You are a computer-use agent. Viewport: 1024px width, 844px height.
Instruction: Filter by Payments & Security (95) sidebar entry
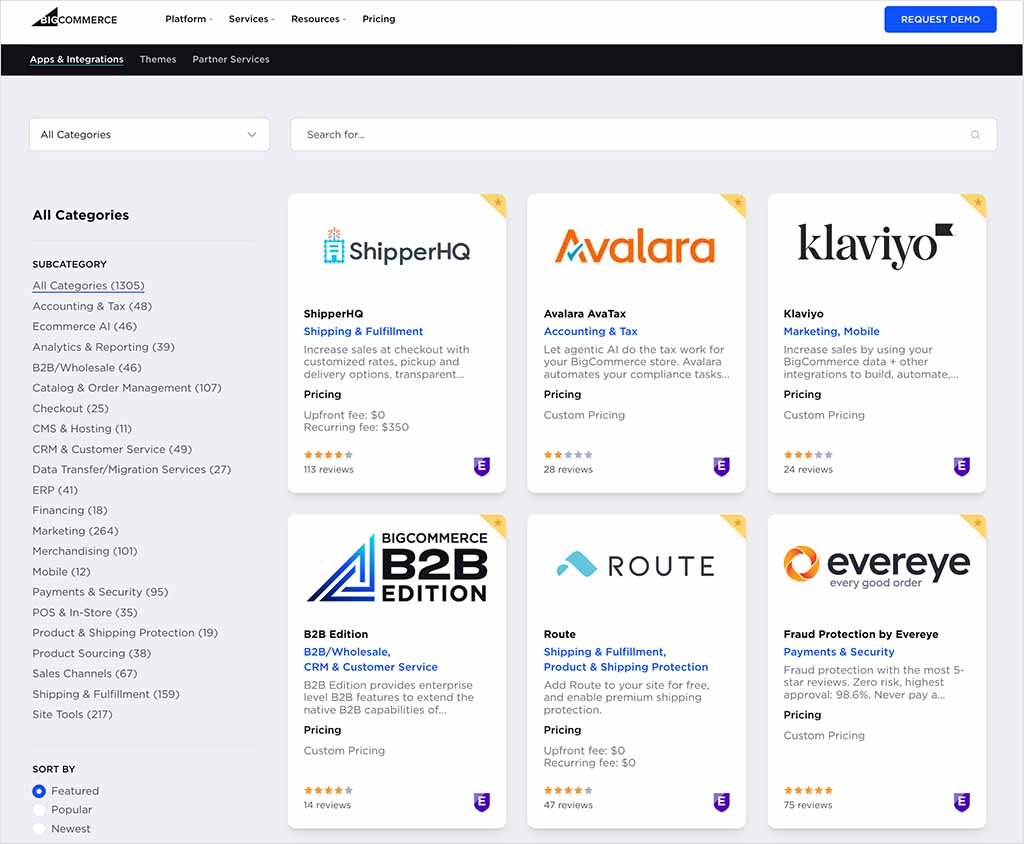coord(101,592)
